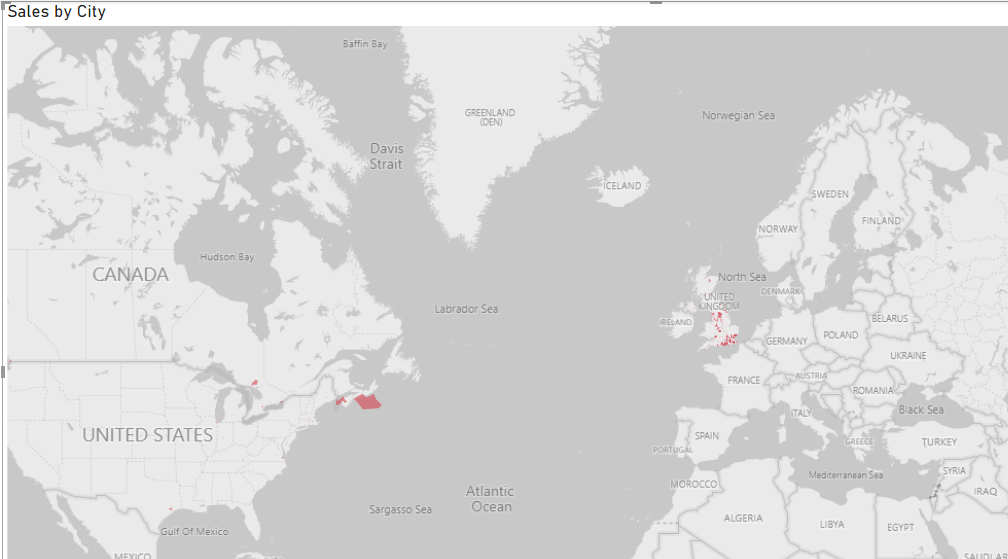This screenshot has width=1008, height=559.
Task: Click the MOROCCO label
Action: 694,484
